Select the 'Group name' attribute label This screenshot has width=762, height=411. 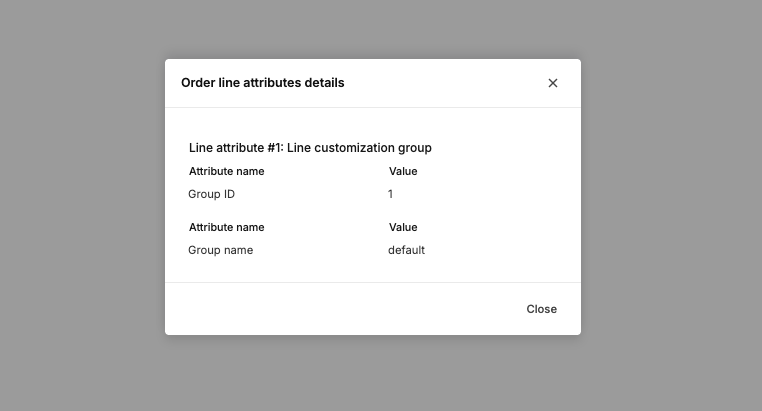coord(220,250)
